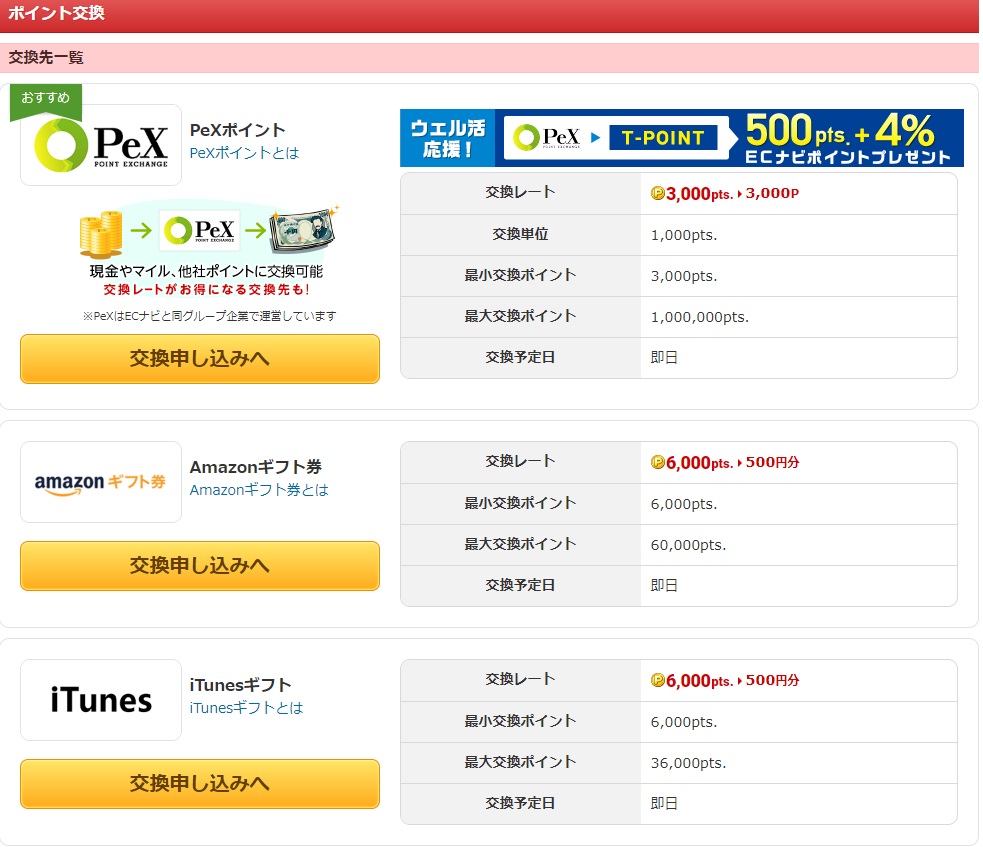Screen dimensions: 983x847
Task: Open the PeXポイントとは link
Action: [x=244, y=153]
